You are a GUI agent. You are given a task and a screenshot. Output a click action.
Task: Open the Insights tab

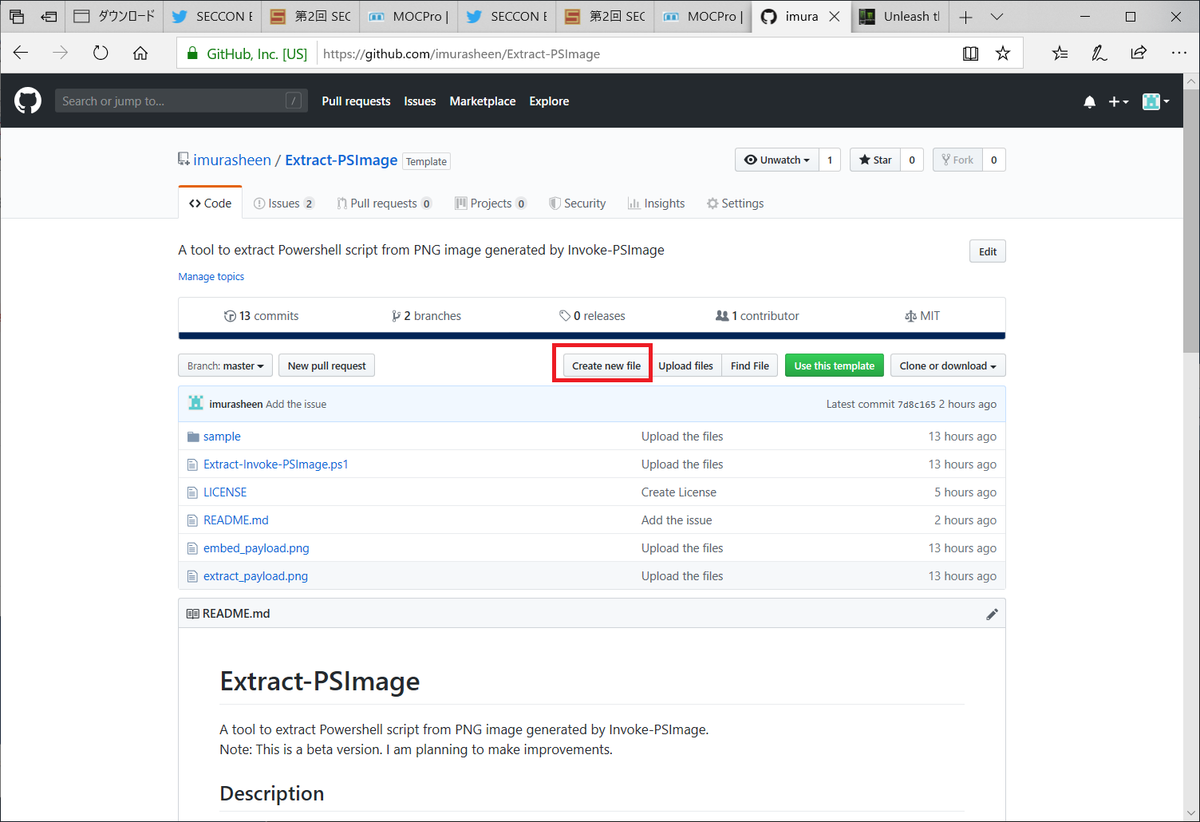tap(656, 203)
